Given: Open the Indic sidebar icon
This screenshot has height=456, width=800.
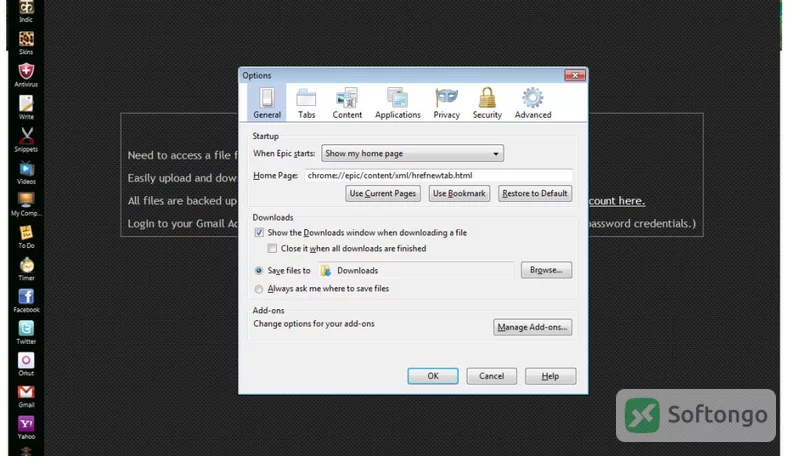Looking at the screenshot, I should [26, 10].
